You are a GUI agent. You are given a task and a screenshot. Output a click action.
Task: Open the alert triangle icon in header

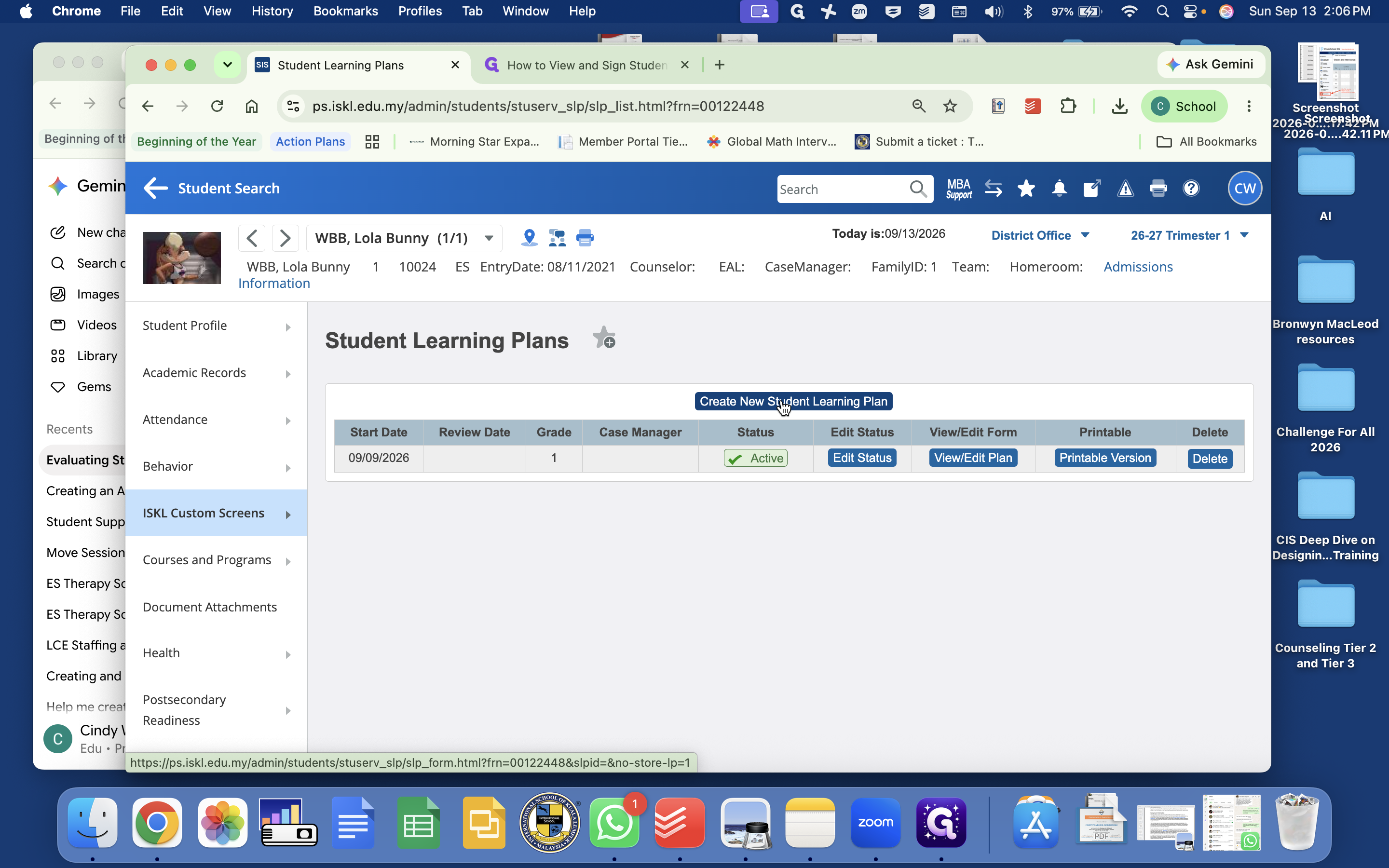coord(1125,188)
